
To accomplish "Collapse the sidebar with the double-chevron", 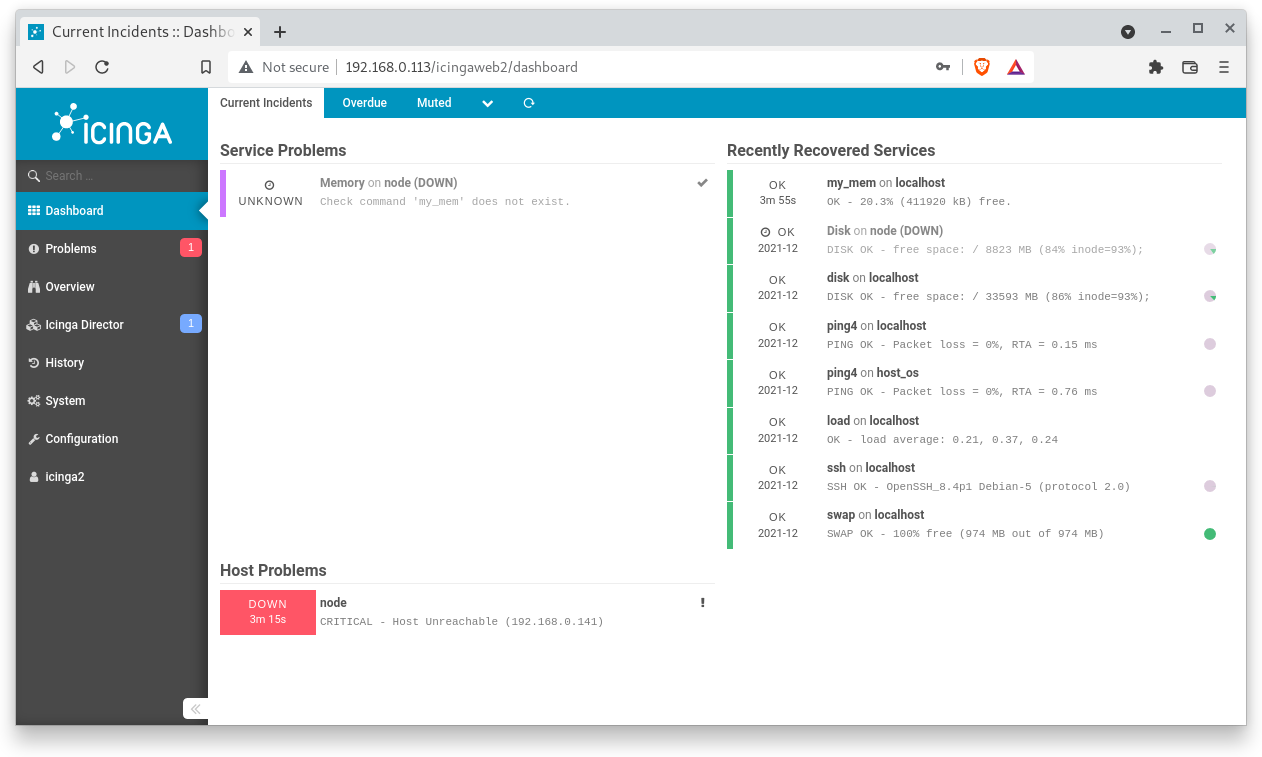I will coord(195,708).
